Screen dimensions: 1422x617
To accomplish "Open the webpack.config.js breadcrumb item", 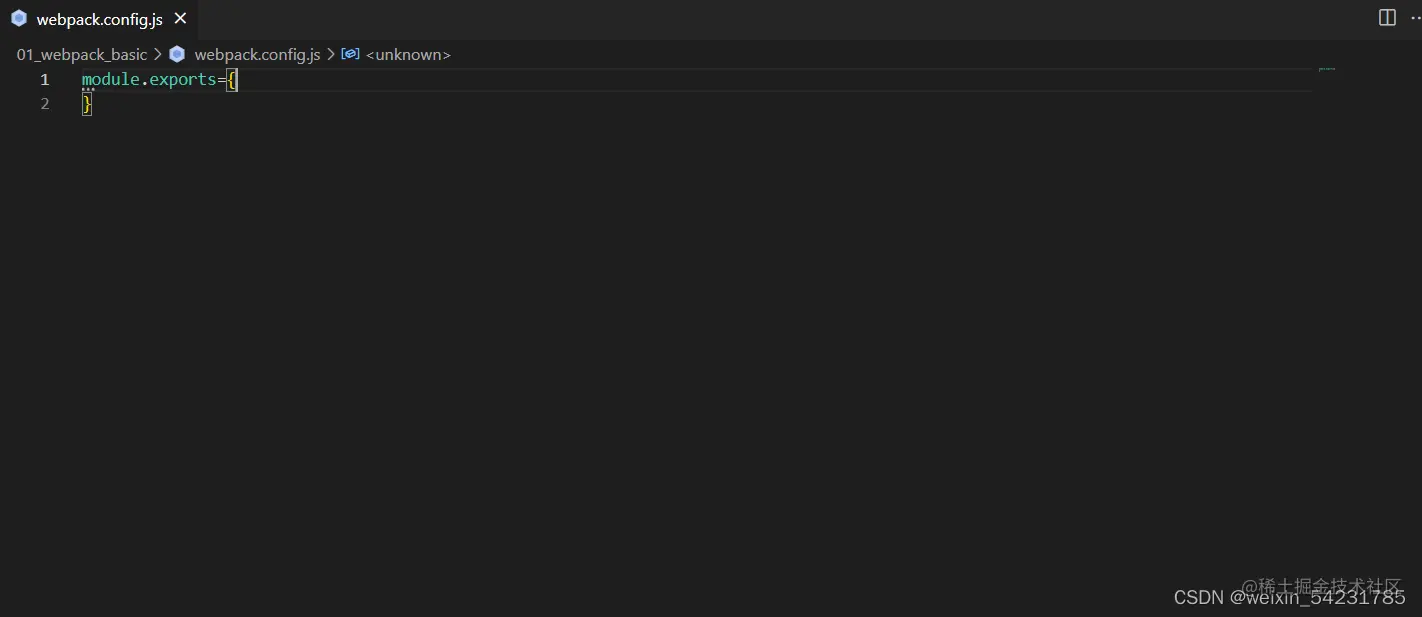I will (x=257, y=54).
